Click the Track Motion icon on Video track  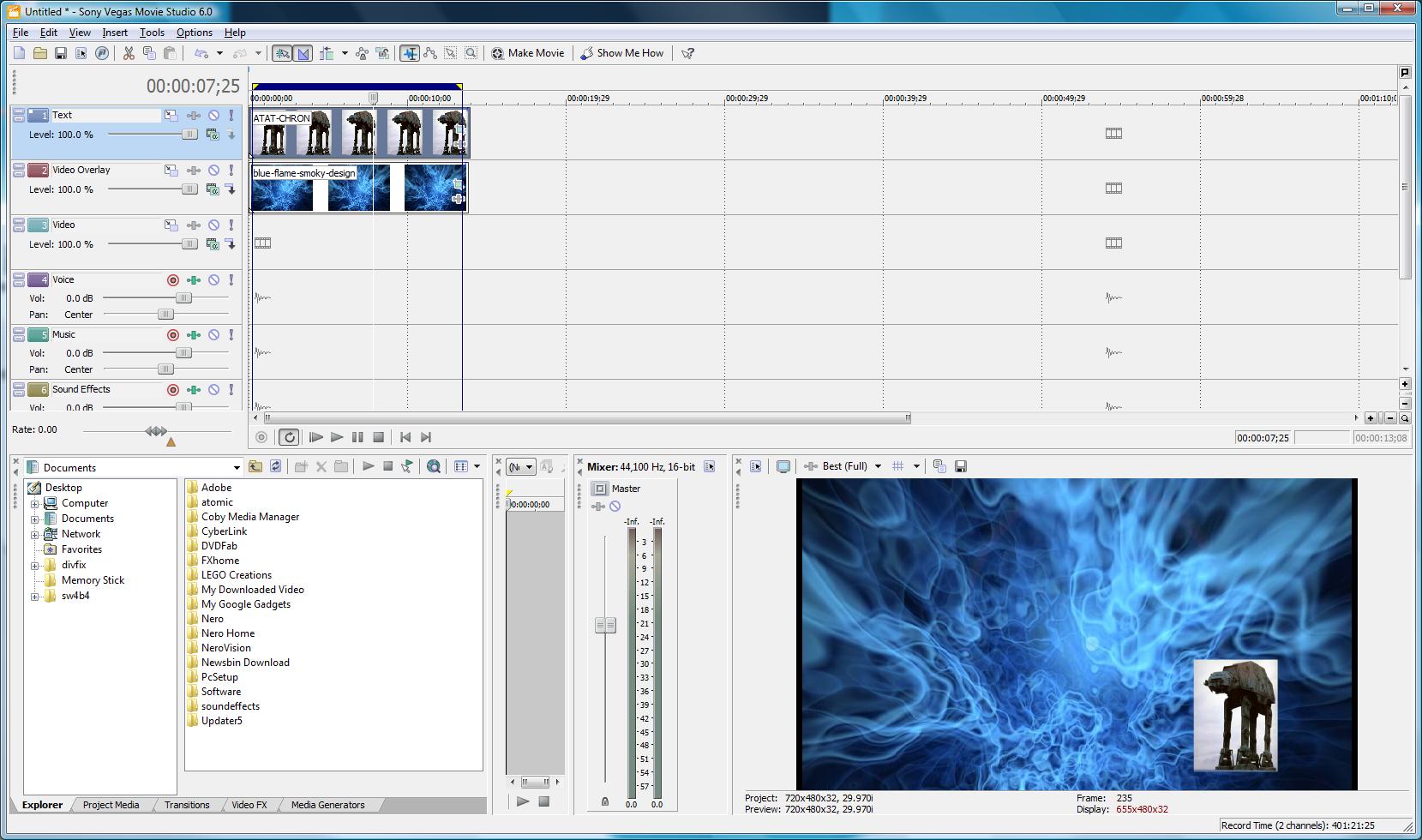point(171,225)
